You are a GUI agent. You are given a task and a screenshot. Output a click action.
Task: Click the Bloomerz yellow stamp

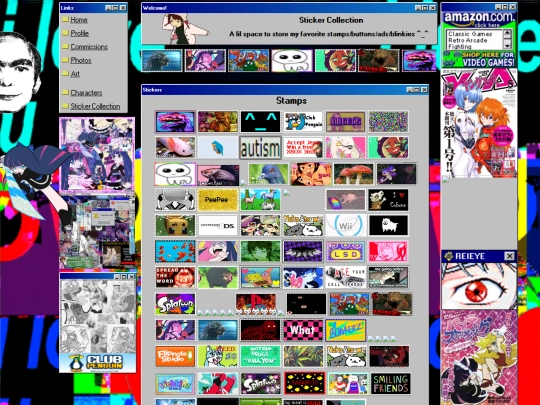(x=346, y=330)
